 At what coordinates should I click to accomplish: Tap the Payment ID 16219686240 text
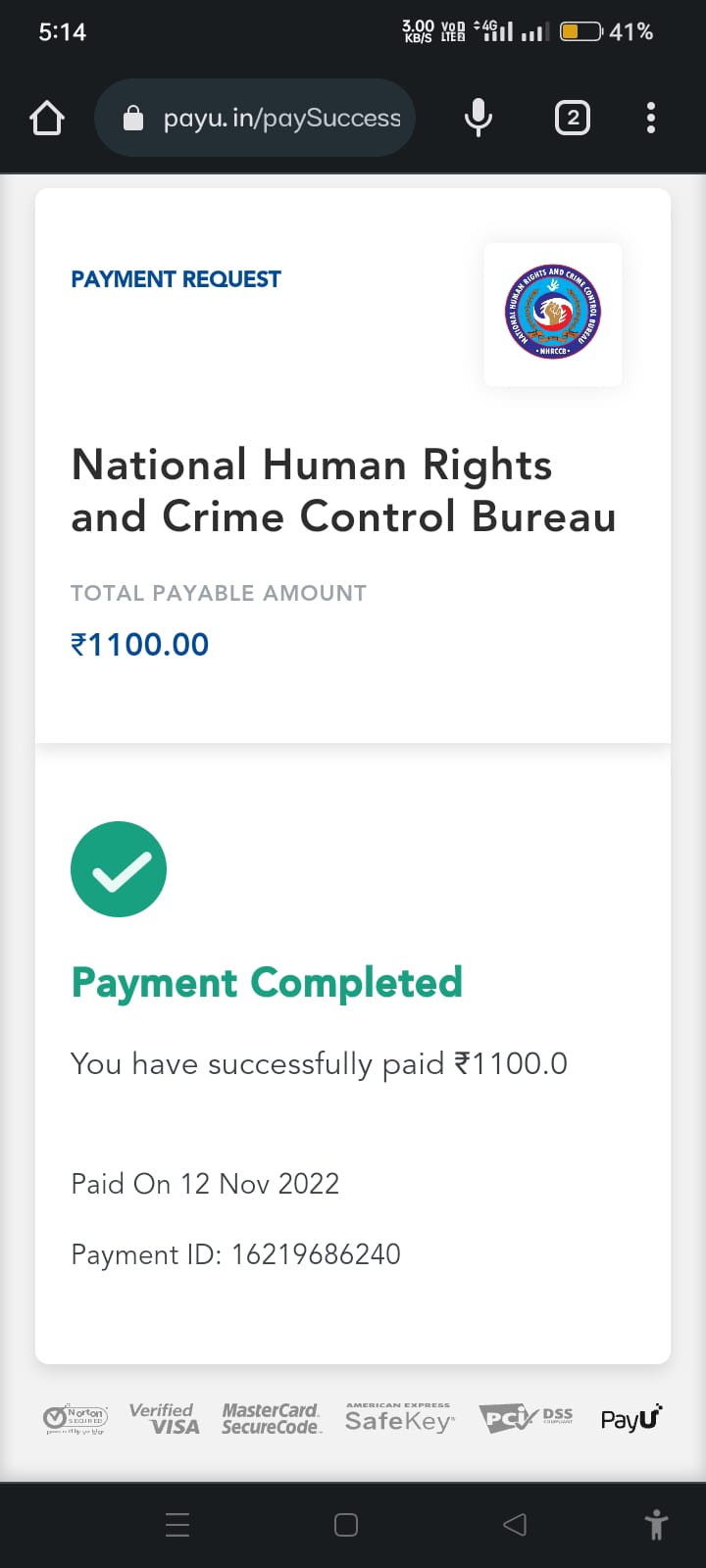pos(235,1254)
